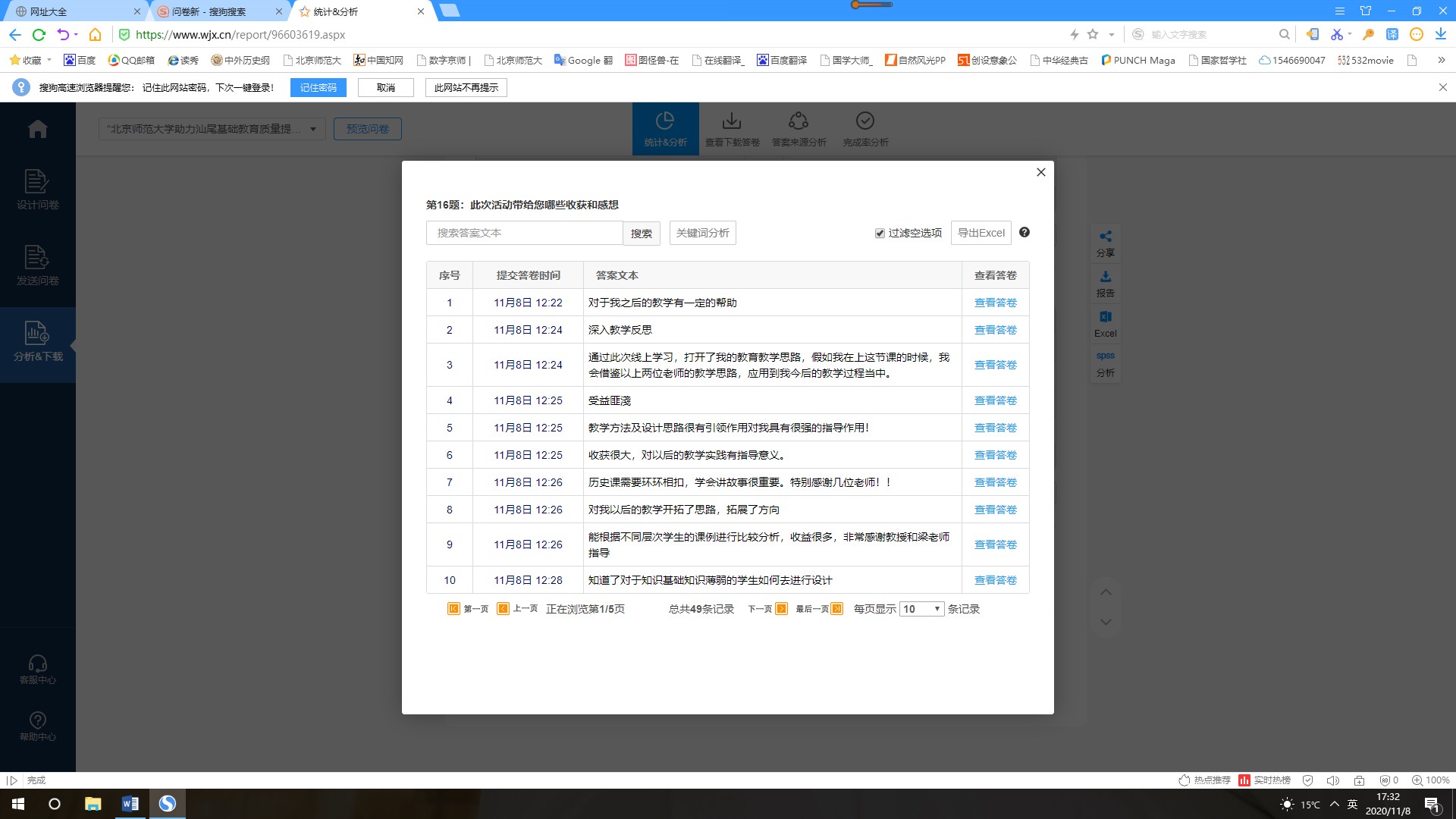
Task: Click the page down chevron
Action: click(1106, 622)
